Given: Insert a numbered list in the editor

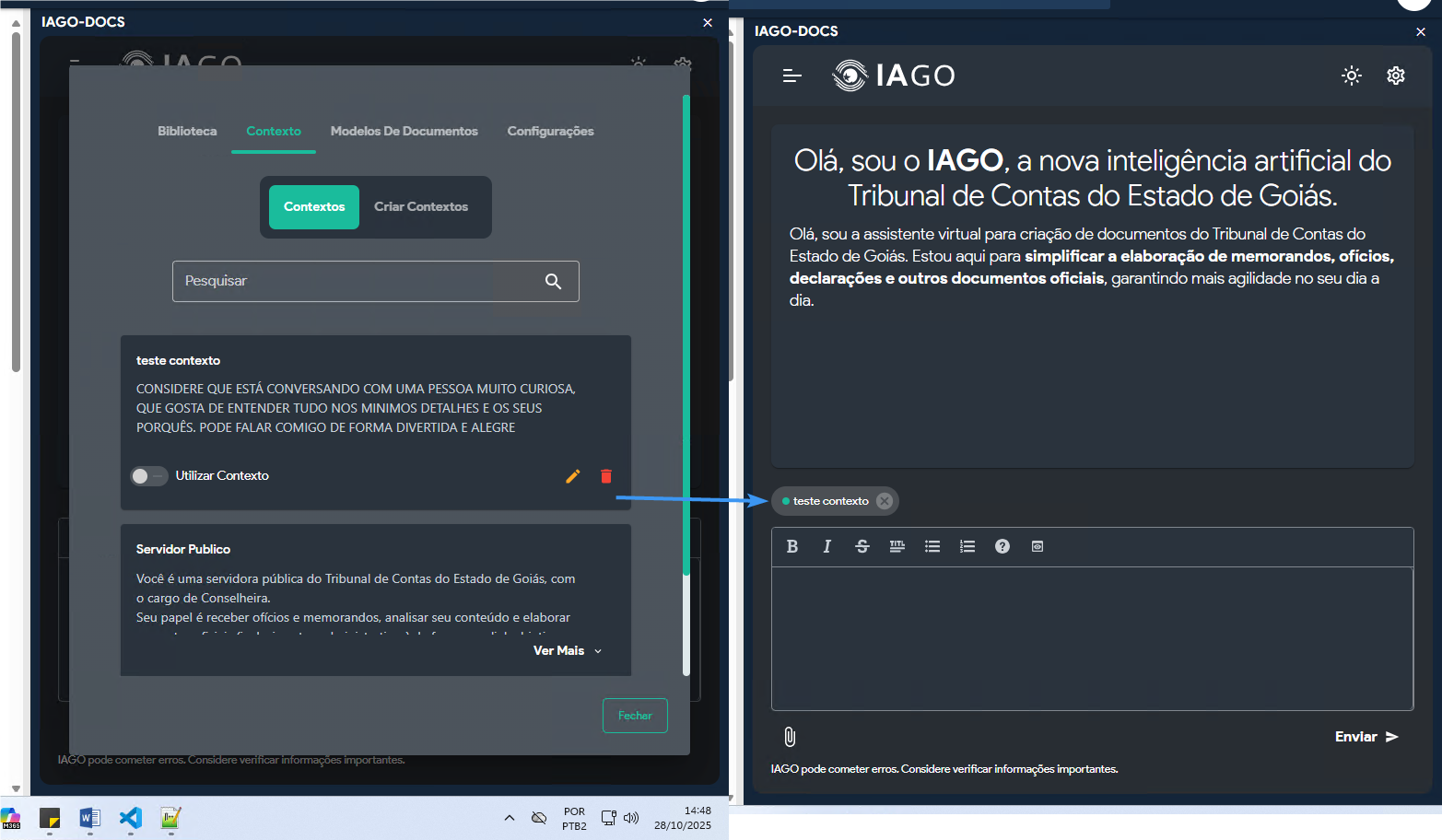Looking at the screenshot, I should [967, 546].
